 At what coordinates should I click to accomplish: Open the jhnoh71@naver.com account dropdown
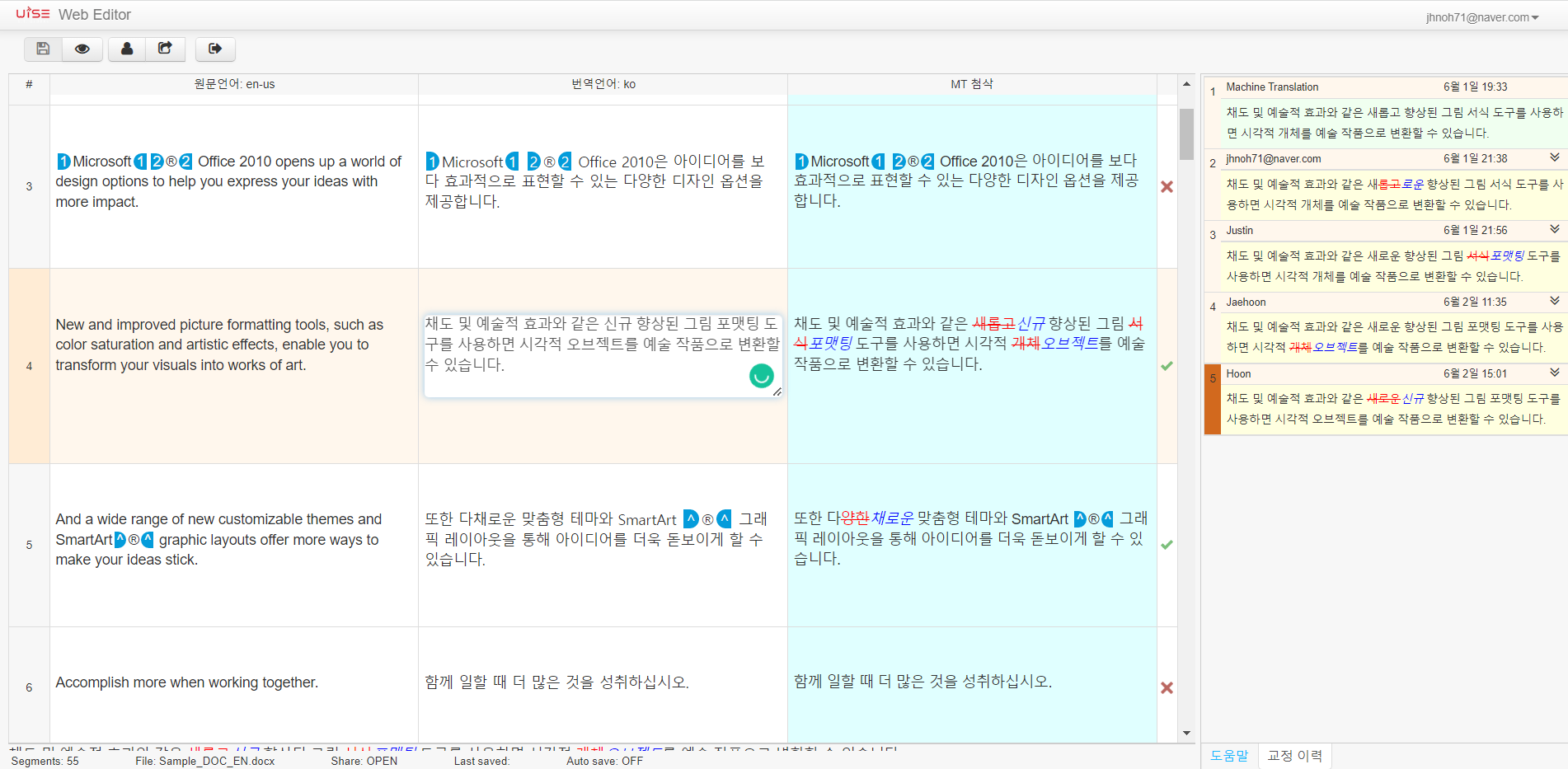point(1481,17)
